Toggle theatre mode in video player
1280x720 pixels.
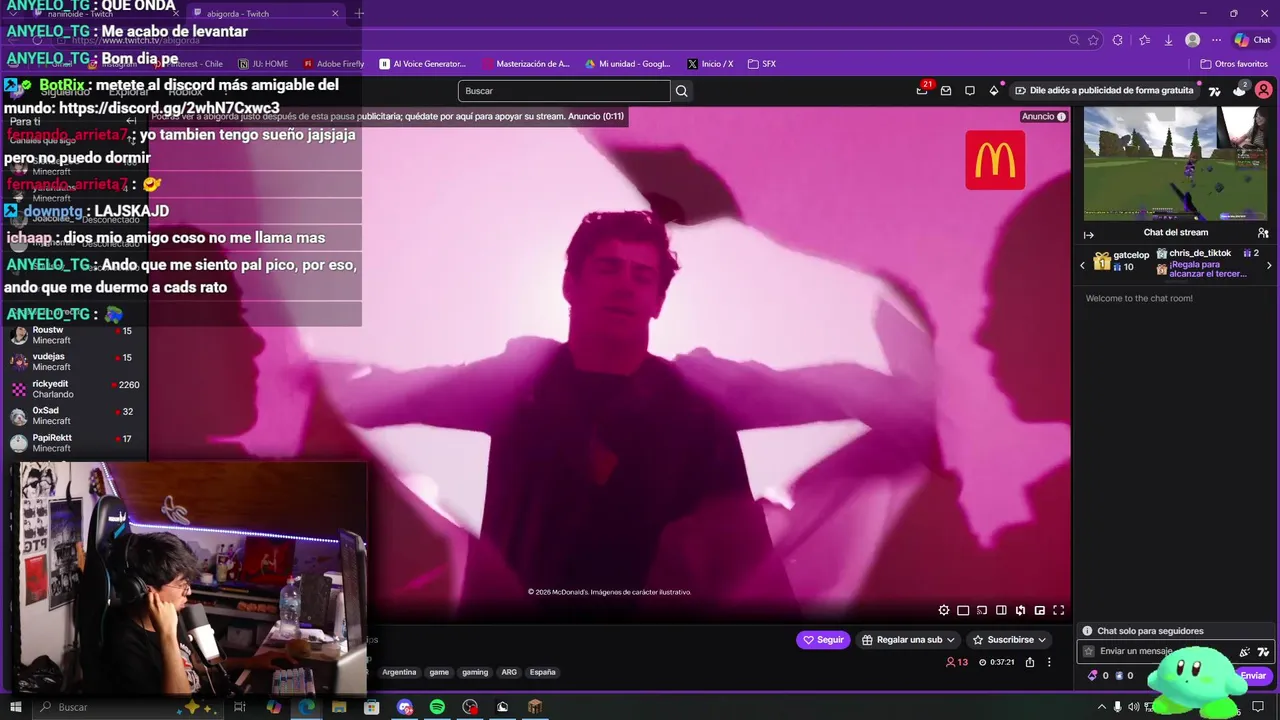[1001, 610]
